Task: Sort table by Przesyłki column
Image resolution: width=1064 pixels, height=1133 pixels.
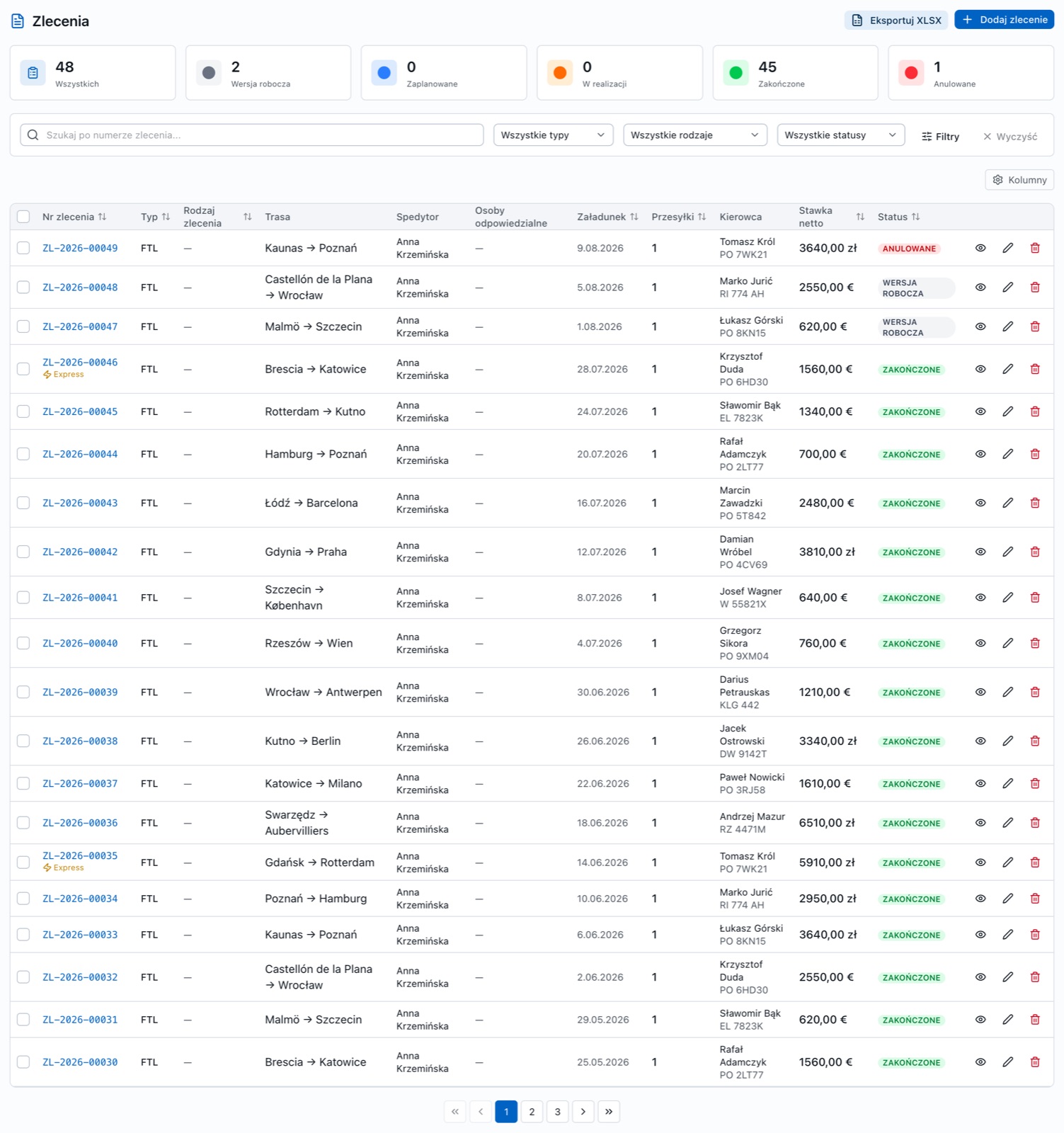Action: pyautogui.click(x=702, y=217)
